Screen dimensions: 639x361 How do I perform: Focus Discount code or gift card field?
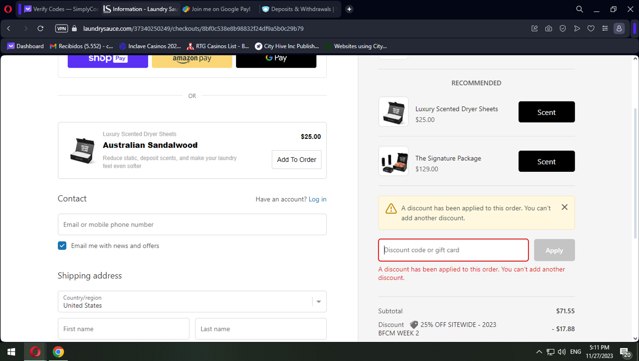[453, 250]
